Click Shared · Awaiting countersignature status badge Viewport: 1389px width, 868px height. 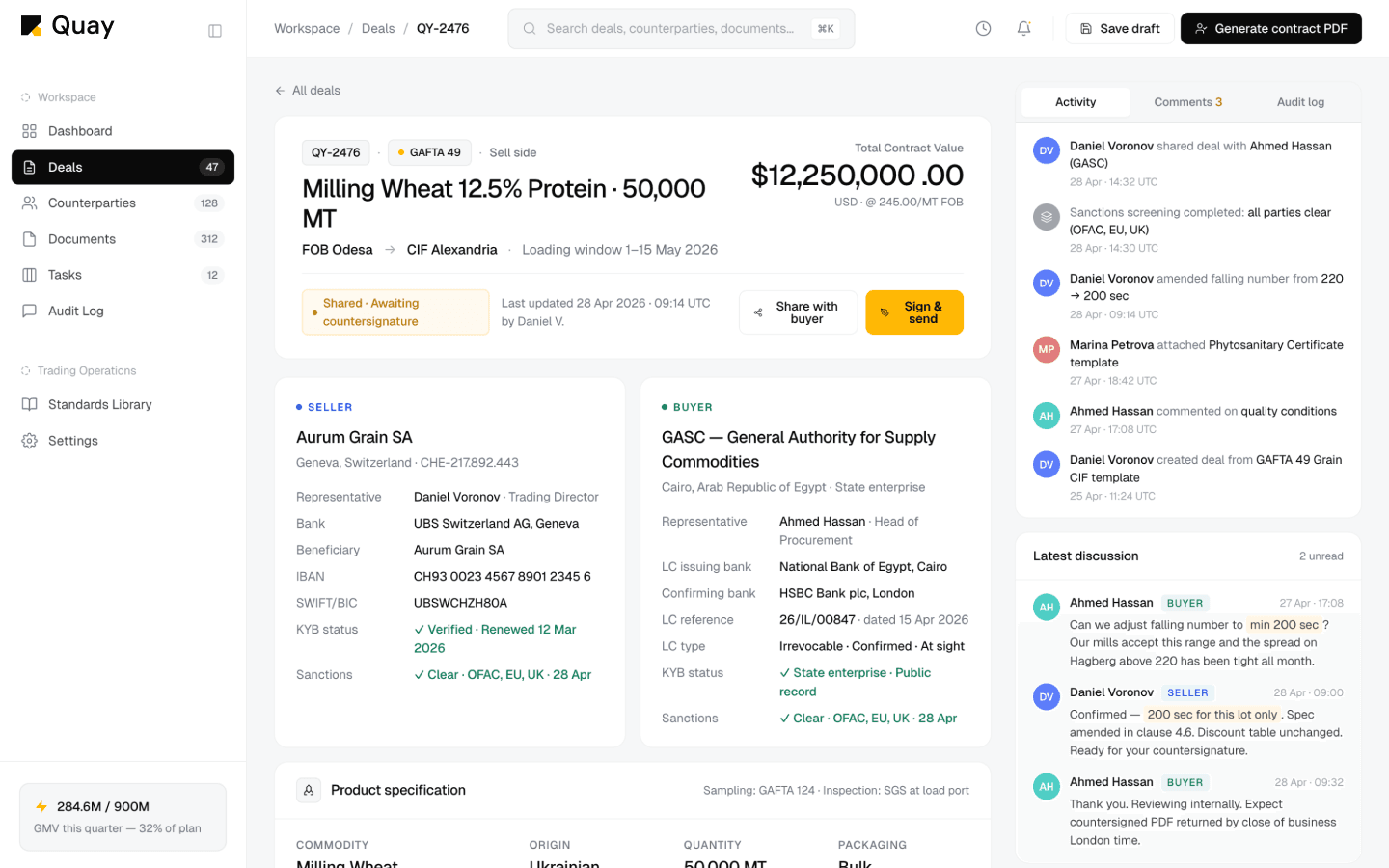(395, 312)
